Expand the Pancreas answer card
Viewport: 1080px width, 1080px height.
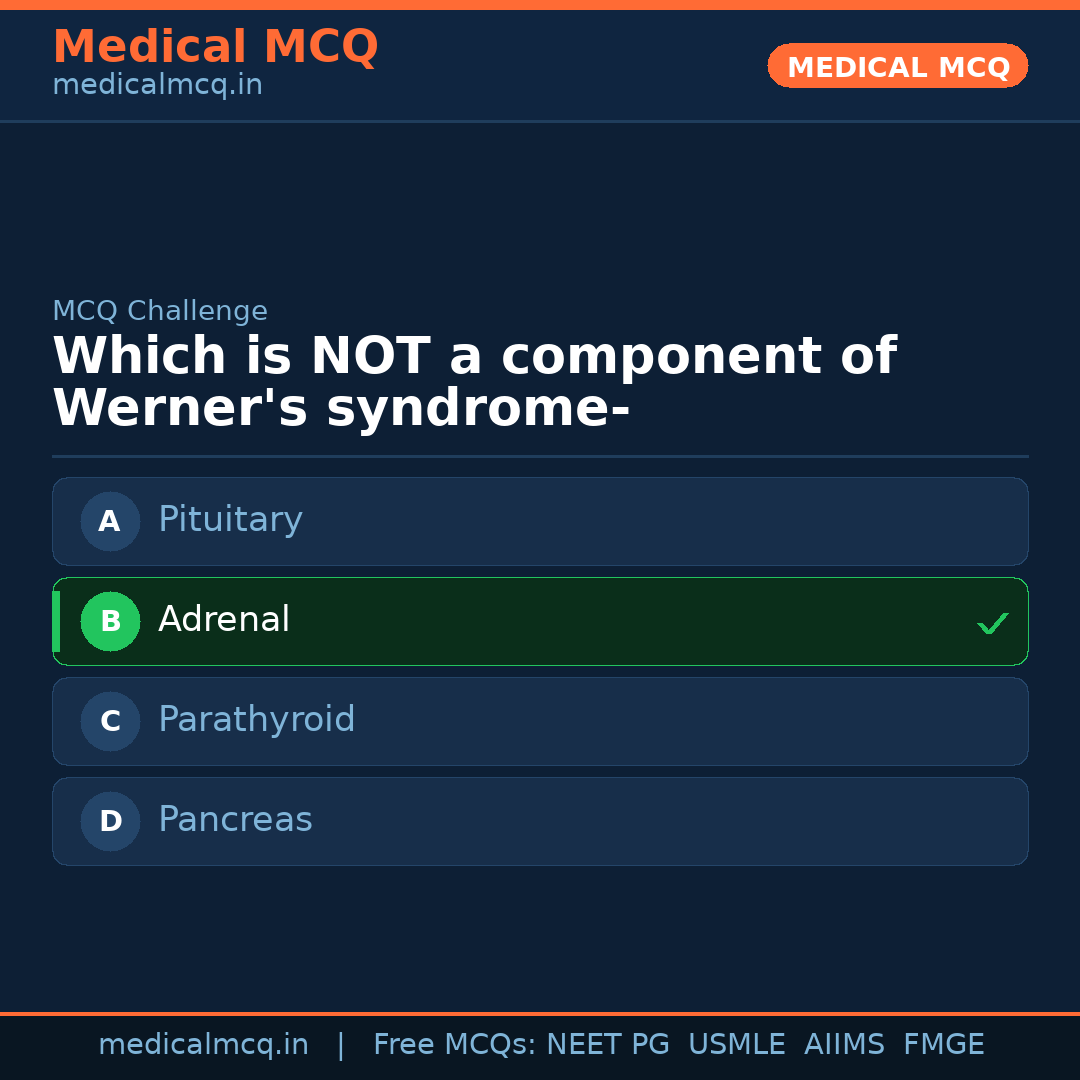point(540,821)
